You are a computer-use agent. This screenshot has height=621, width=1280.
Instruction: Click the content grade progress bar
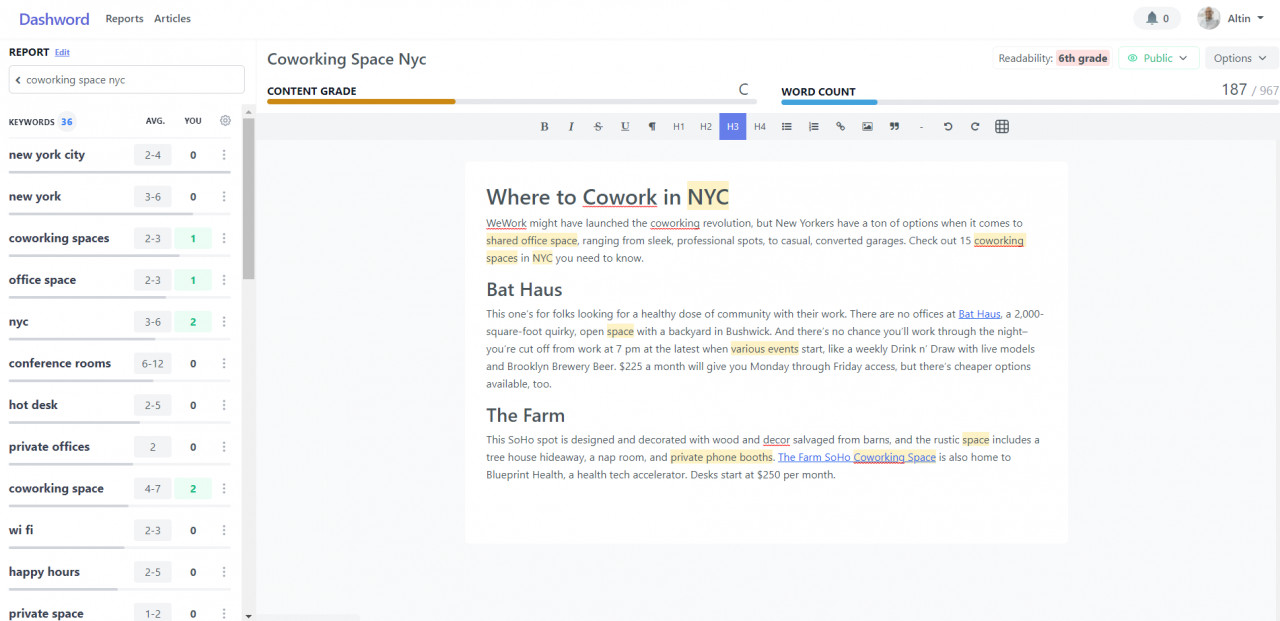pyautogui.click(x=512, y=101)
